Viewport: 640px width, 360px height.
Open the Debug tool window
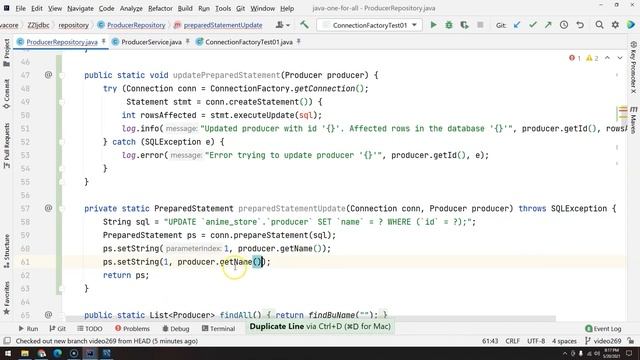point(176,329)
